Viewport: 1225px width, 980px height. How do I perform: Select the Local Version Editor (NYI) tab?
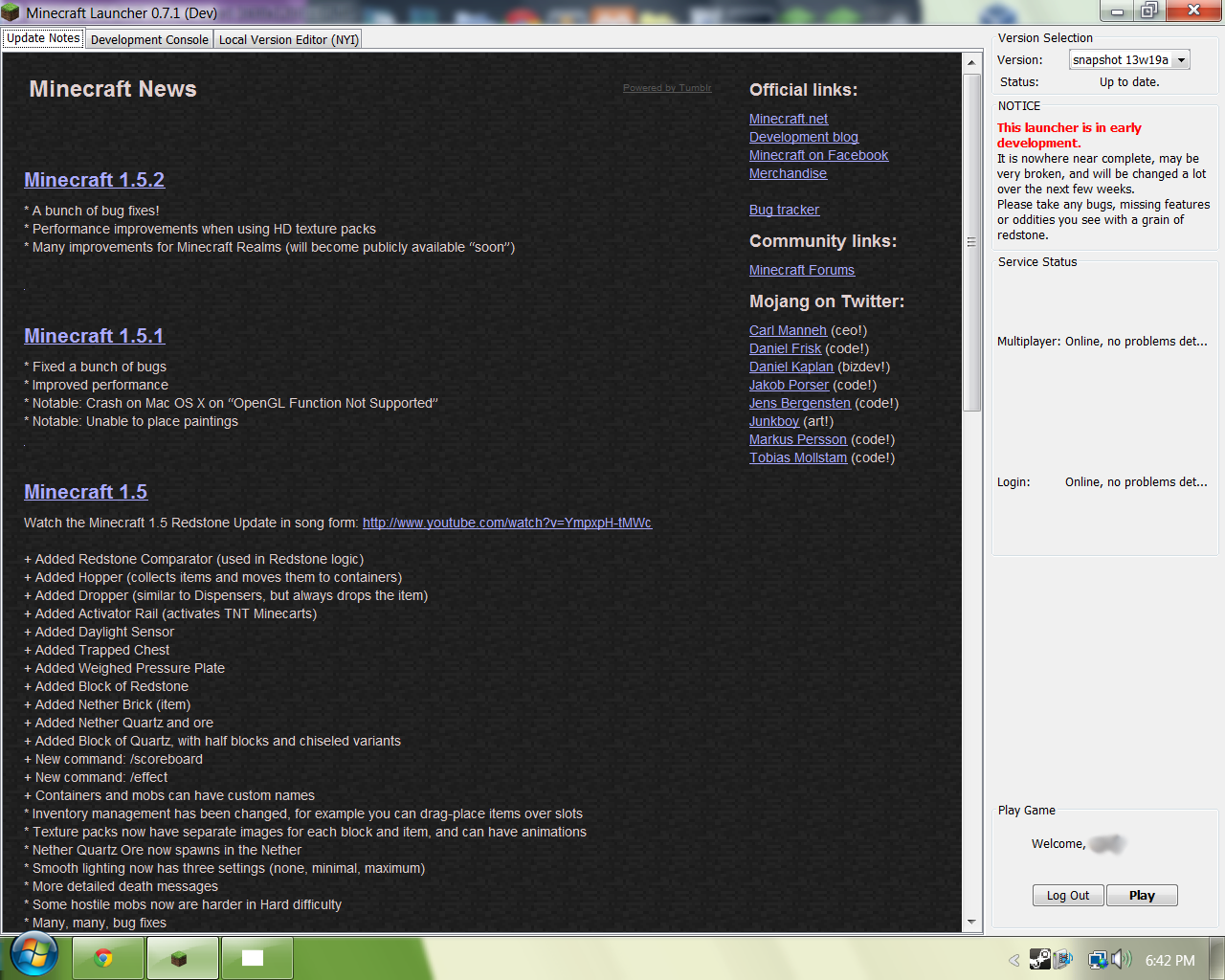pyautogui.click(x=288, y=39)
